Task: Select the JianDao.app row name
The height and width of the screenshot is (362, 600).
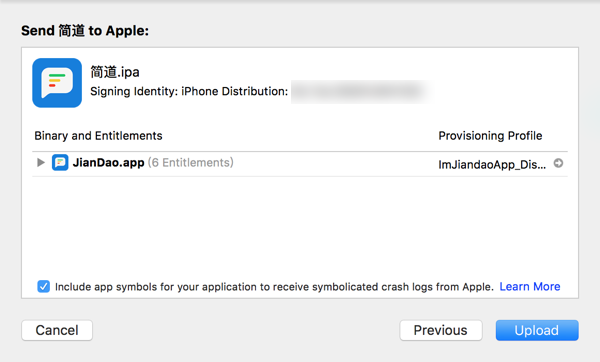Action: (x=109, y=163)
